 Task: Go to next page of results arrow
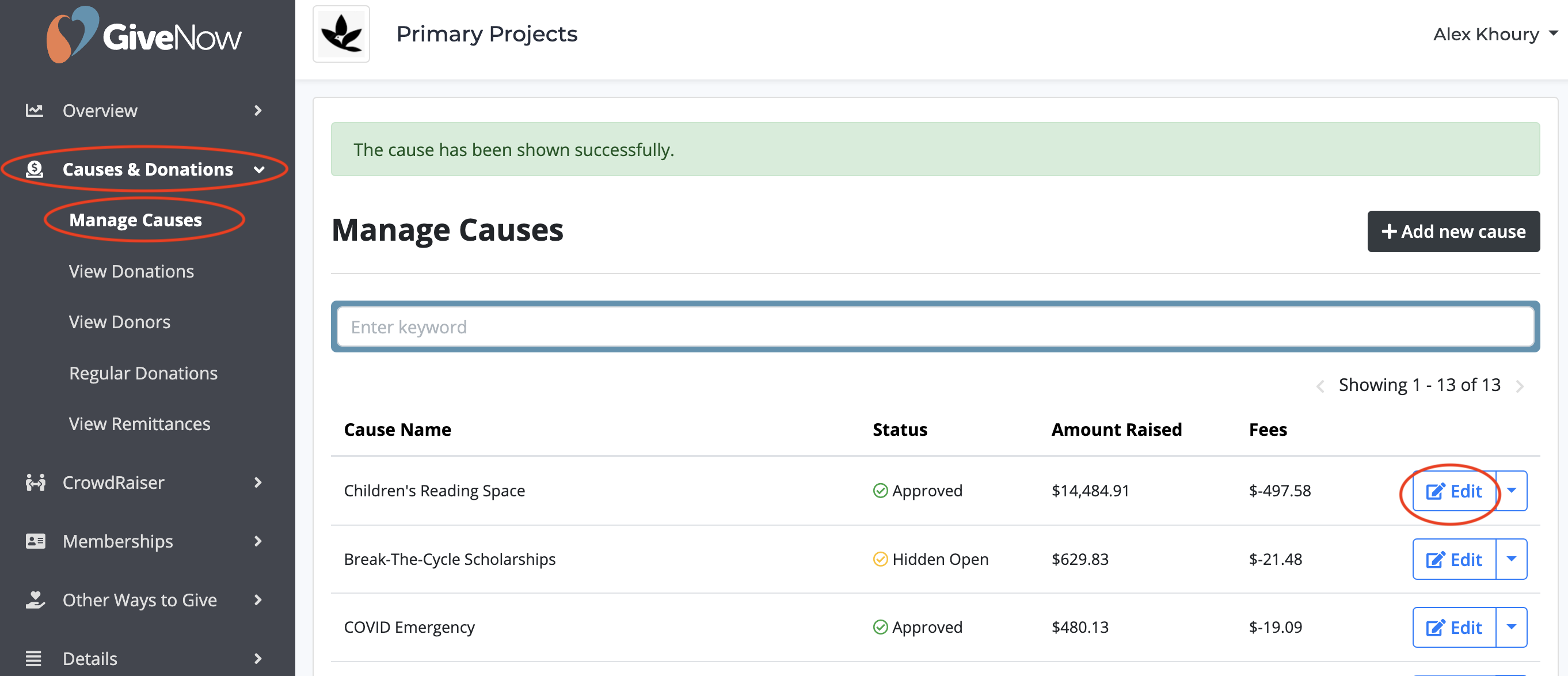tap(1520, 386)
